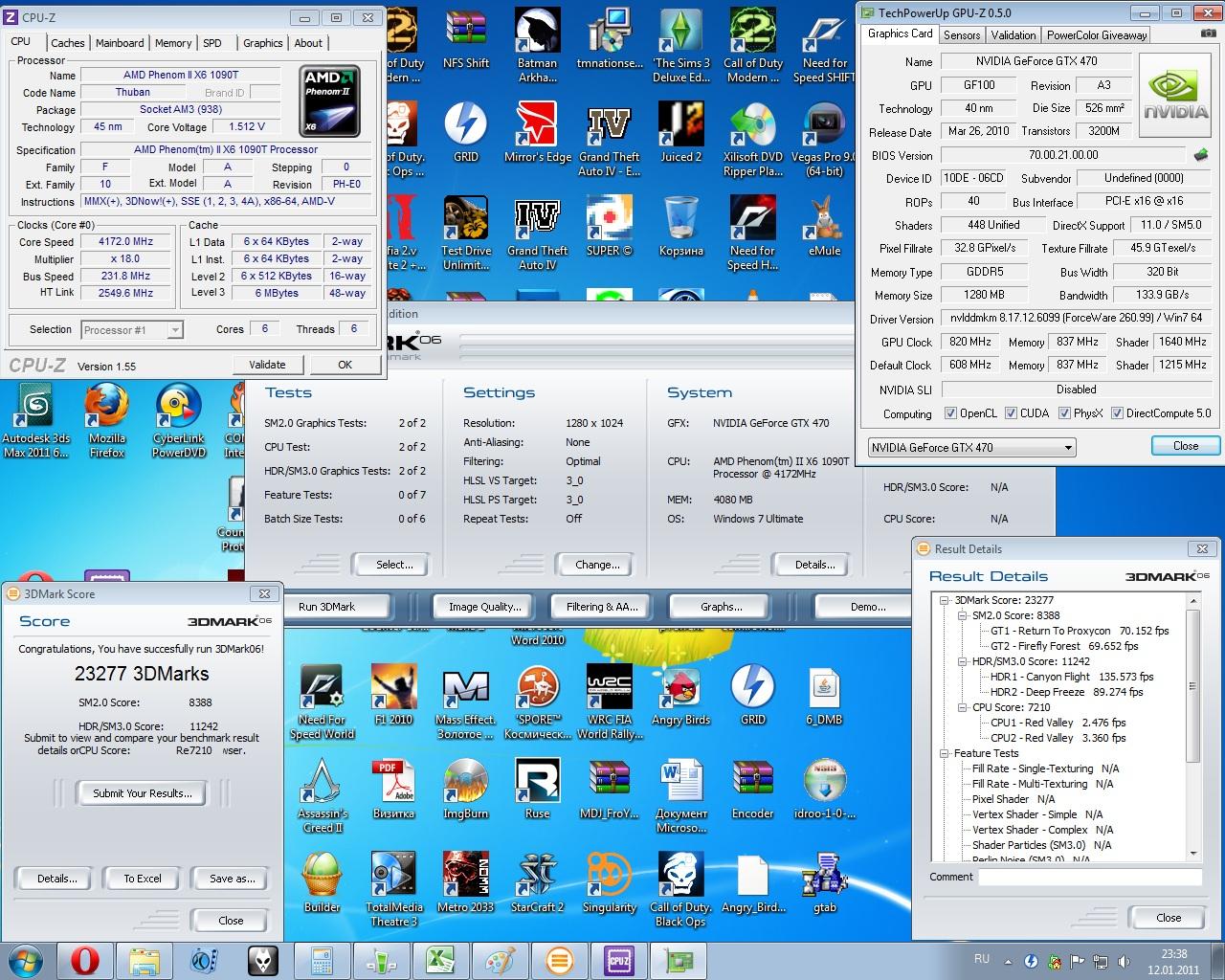The width and height of the screenshot is (1225, 980).
Task: Collapse 3DMark Score tree node
Action: point(945,600)
